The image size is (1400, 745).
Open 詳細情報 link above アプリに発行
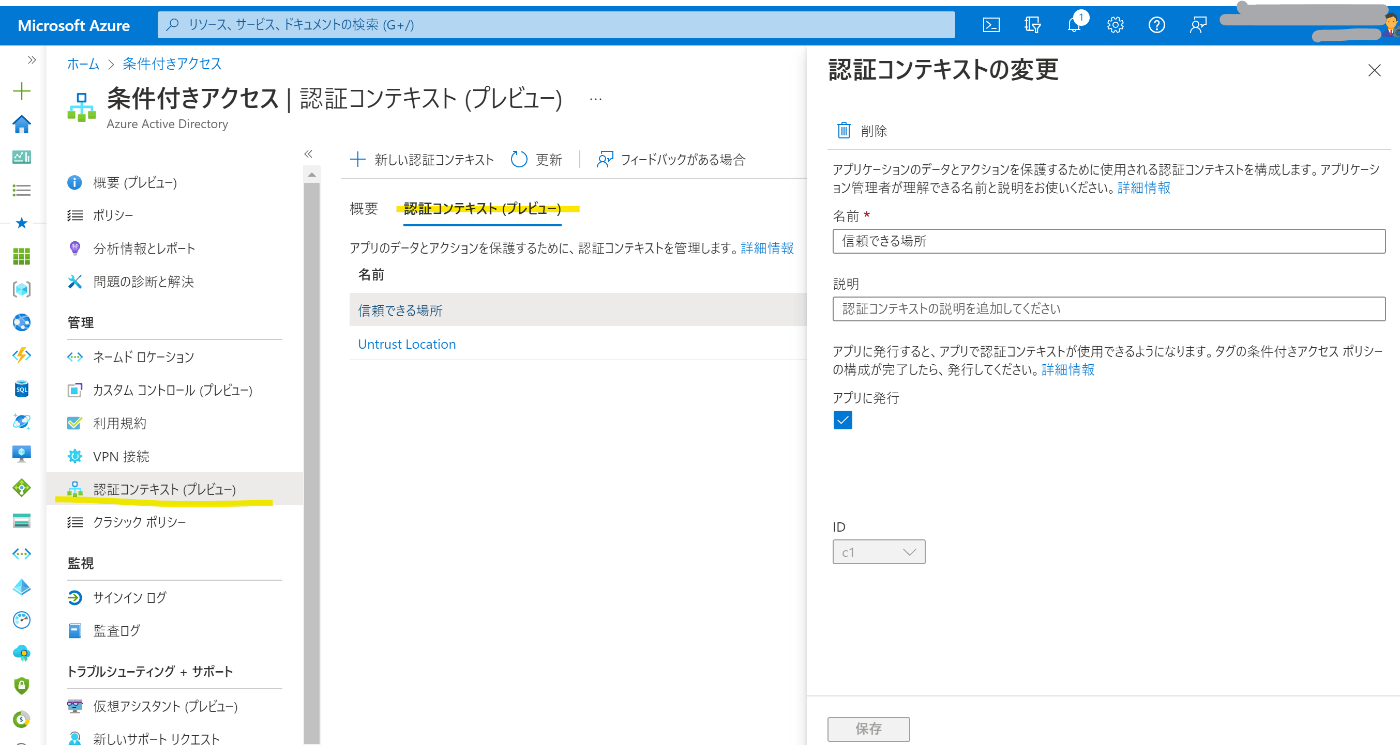point(1068,369)
